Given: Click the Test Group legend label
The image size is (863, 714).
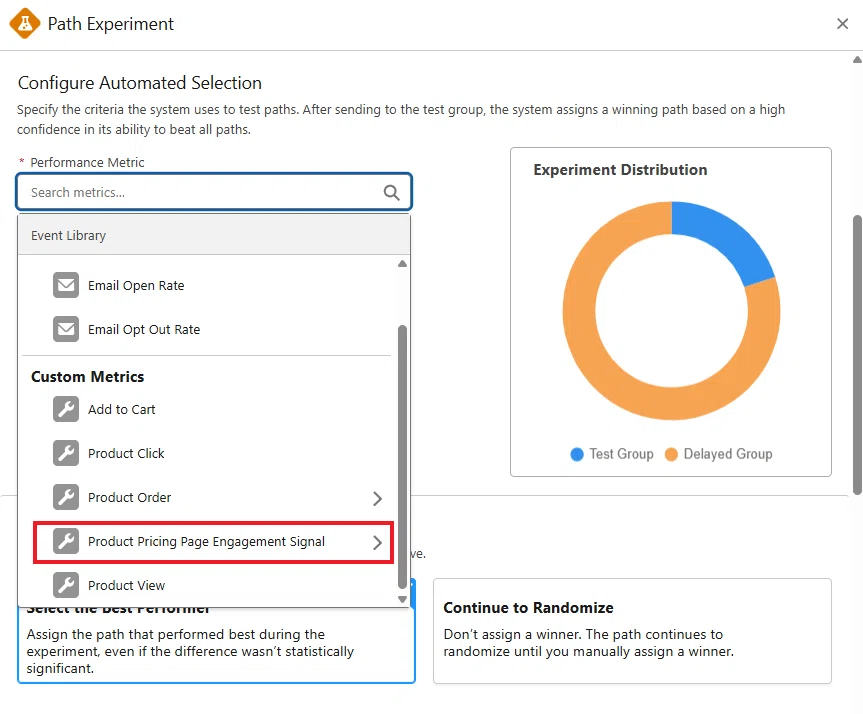Looking at the screenshot, I should 621,454.
